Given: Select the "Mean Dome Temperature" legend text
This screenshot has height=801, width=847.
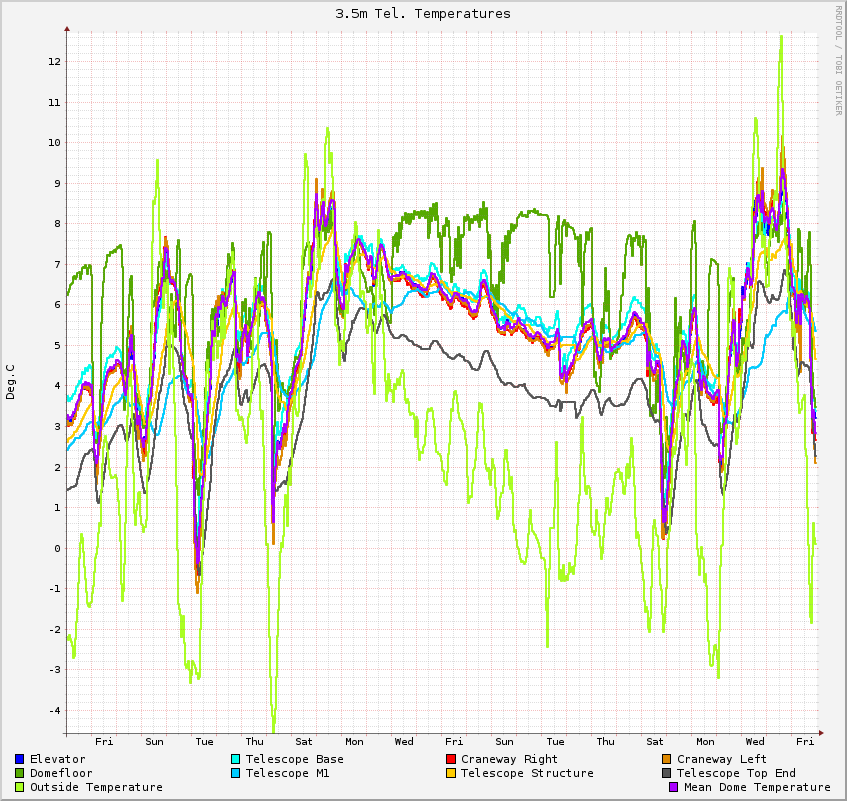Looking at the screenshot, I should (x=757, y=787).
